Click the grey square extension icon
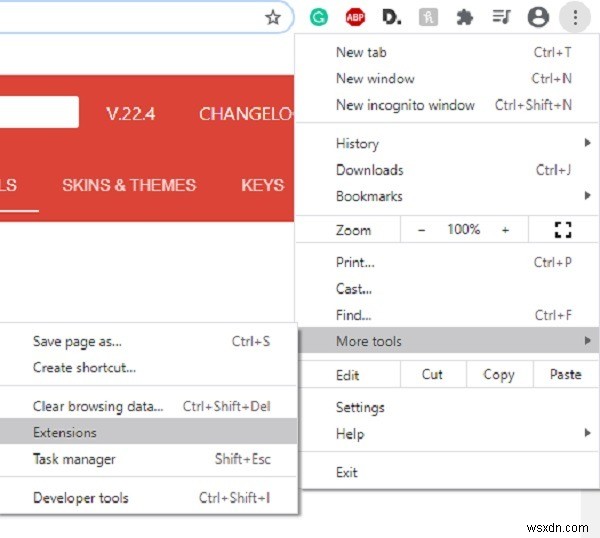Image resolution: width=600 pixels, height=538 pixels. 428,17
